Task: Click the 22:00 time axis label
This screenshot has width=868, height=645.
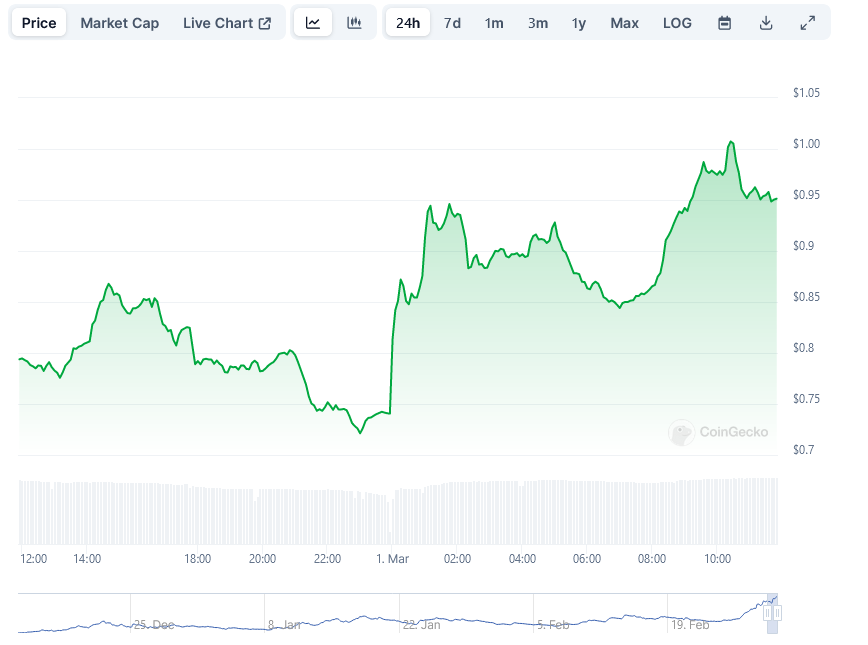Action: click(327, 559)
